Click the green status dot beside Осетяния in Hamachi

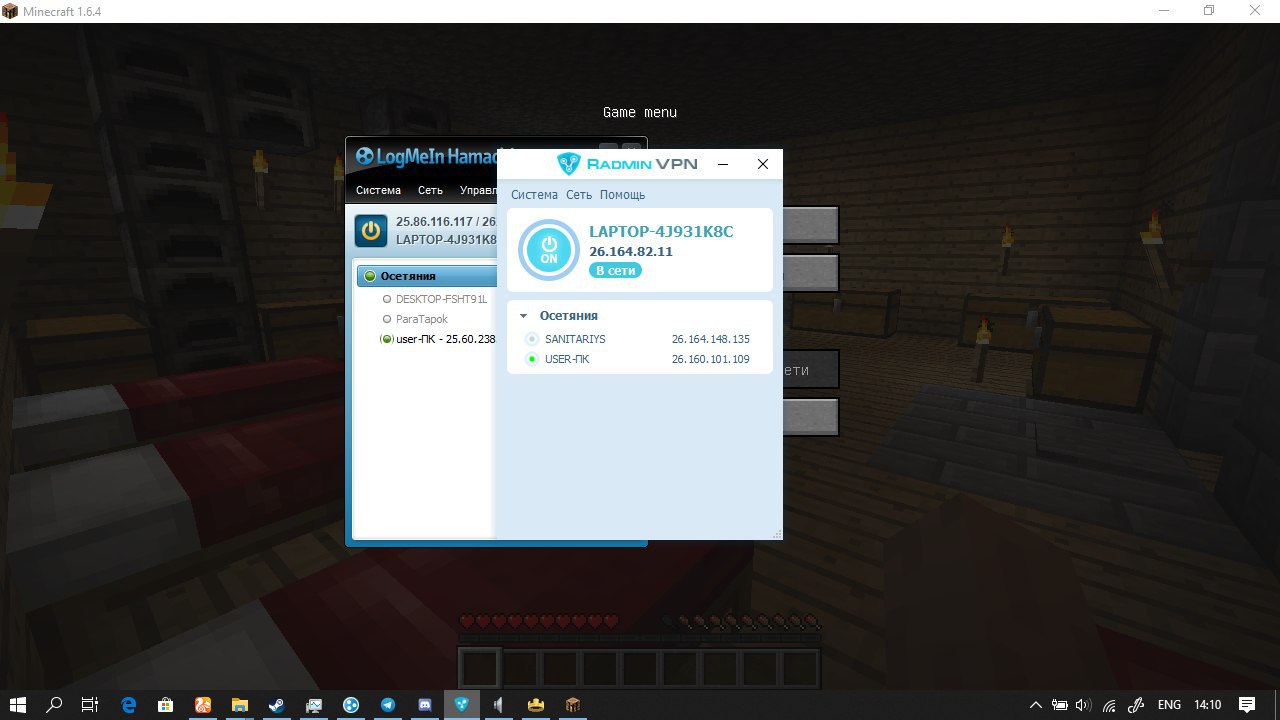369,276
